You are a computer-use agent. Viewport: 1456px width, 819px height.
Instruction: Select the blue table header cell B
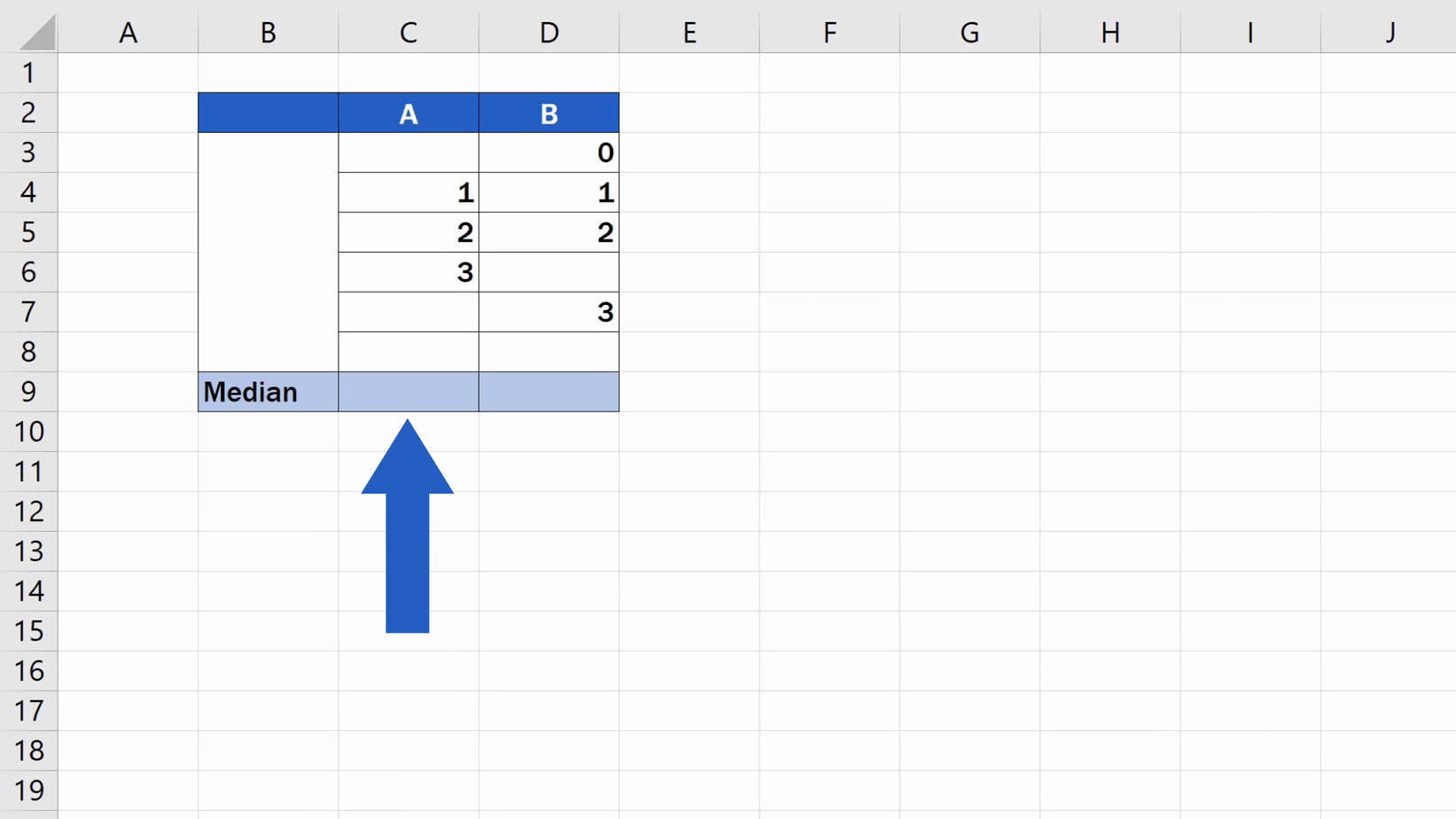(549, 113)
